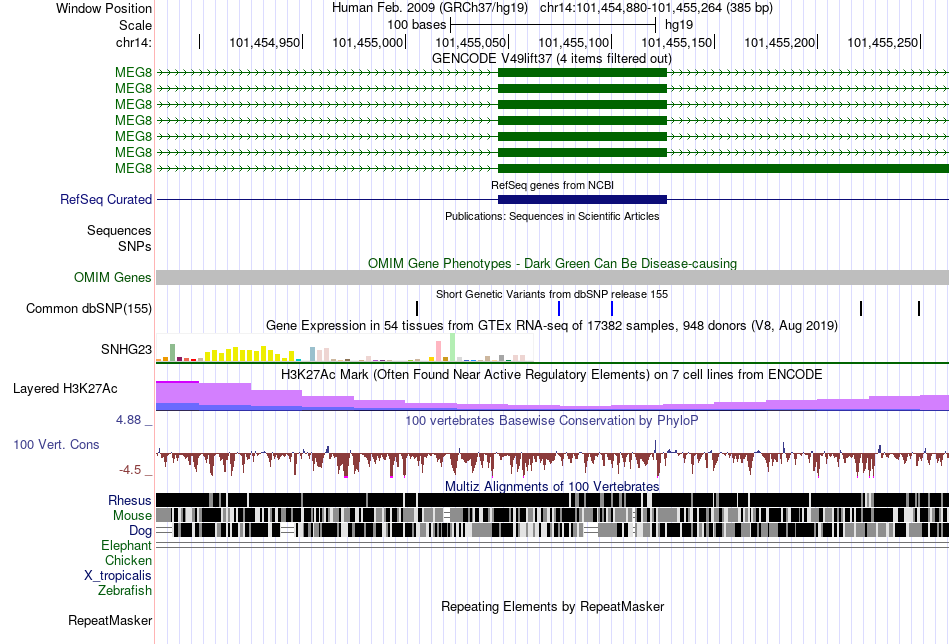950x644 pixels.
Task: Click the H3K27Ac Mark ENCODE title
Action: pos(552,374)
